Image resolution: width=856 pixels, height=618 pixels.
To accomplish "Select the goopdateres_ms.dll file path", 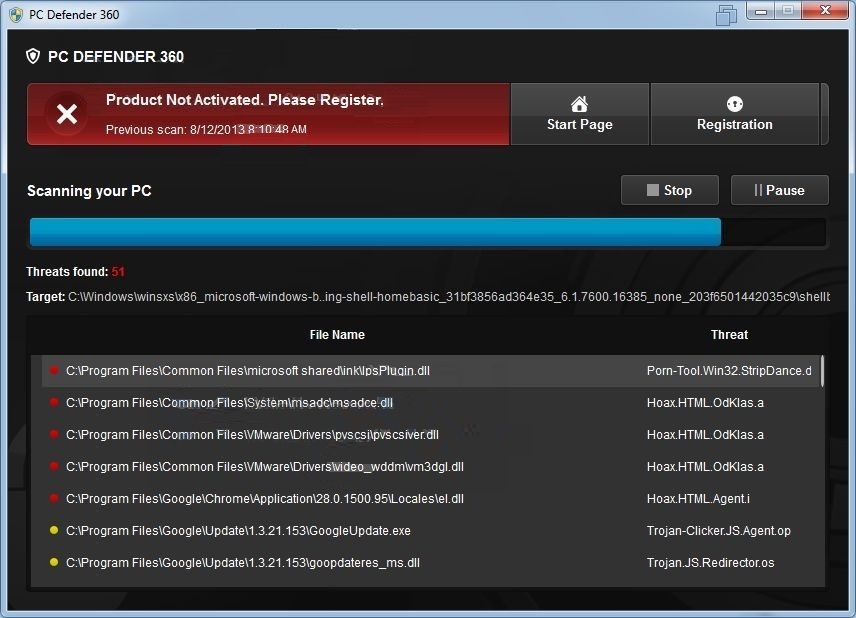I will [243, 562].
